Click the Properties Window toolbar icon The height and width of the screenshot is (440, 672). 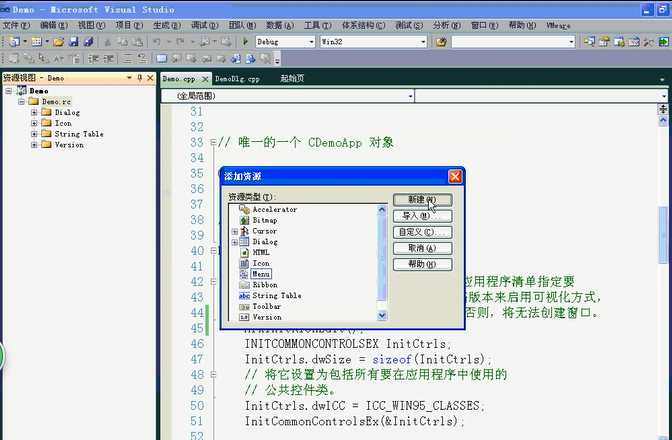pyautogui.click(x=604, y=42)
